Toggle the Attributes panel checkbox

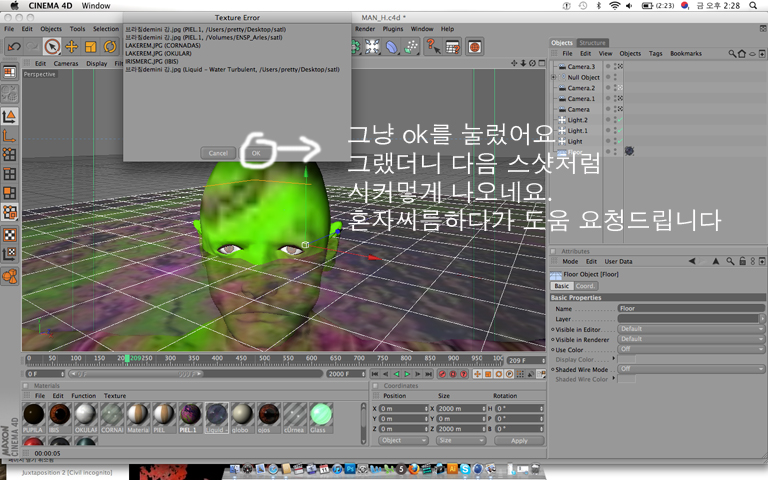553,251
